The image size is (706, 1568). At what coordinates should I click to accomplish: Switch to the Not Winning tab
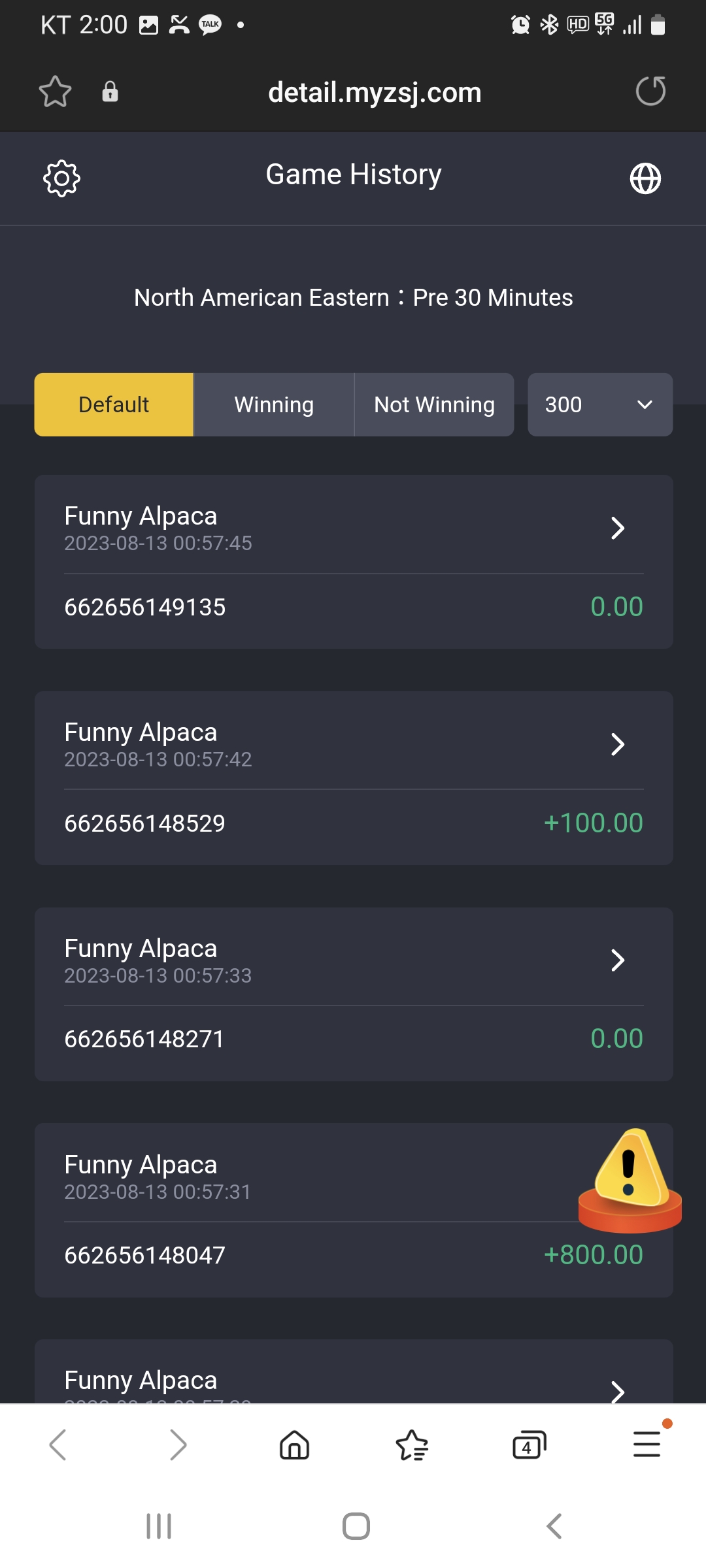point(434,404)
